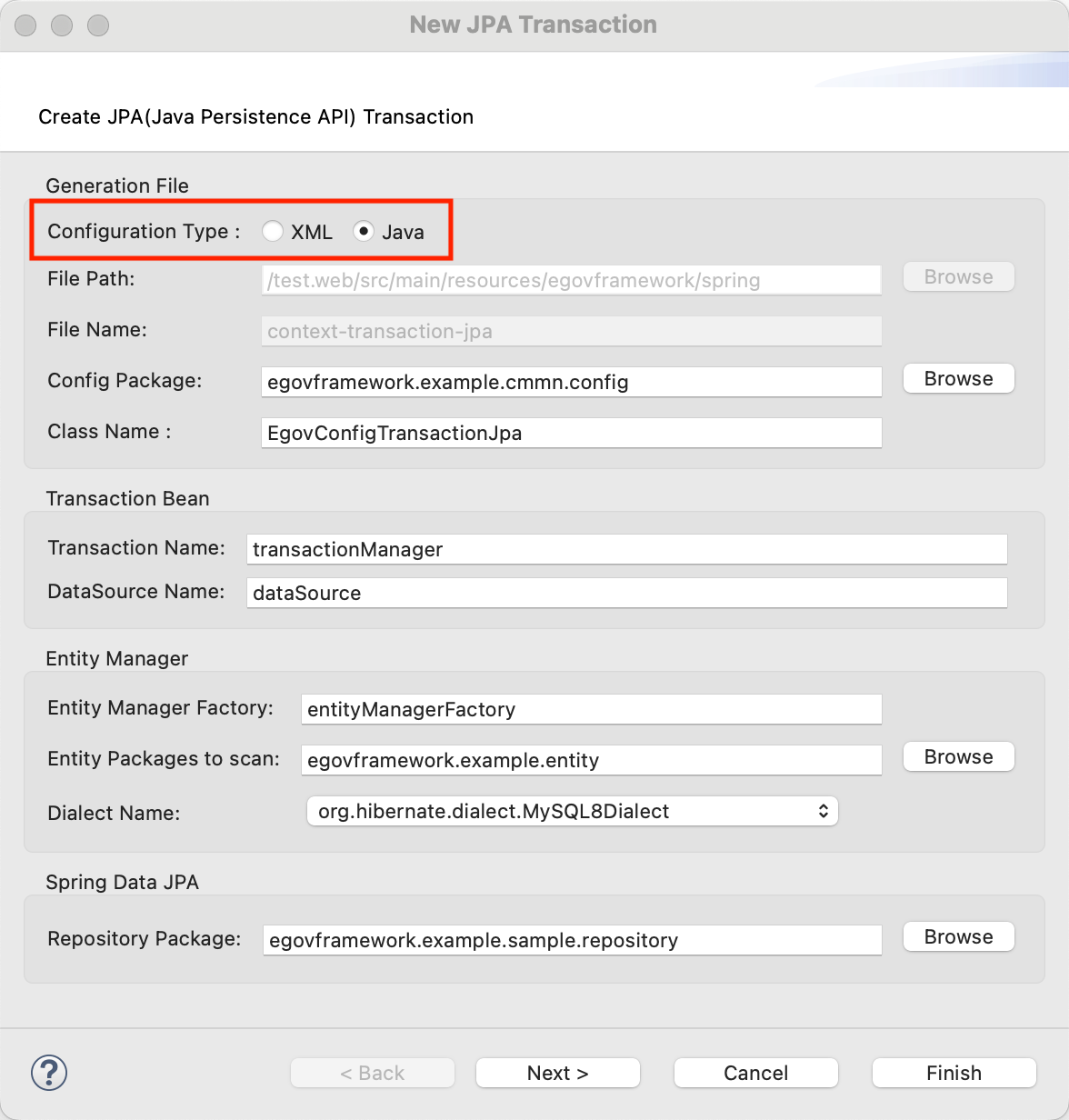Edit the Repository Package field

(572, 940)
